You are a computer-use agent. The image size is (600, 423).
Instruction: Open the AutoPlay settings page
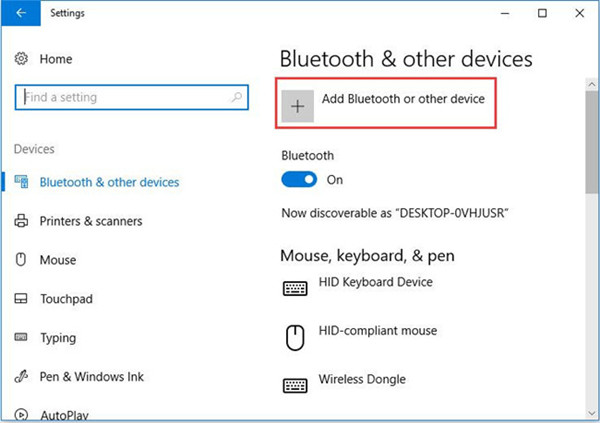pyautogui.click(x=64, y=415)
